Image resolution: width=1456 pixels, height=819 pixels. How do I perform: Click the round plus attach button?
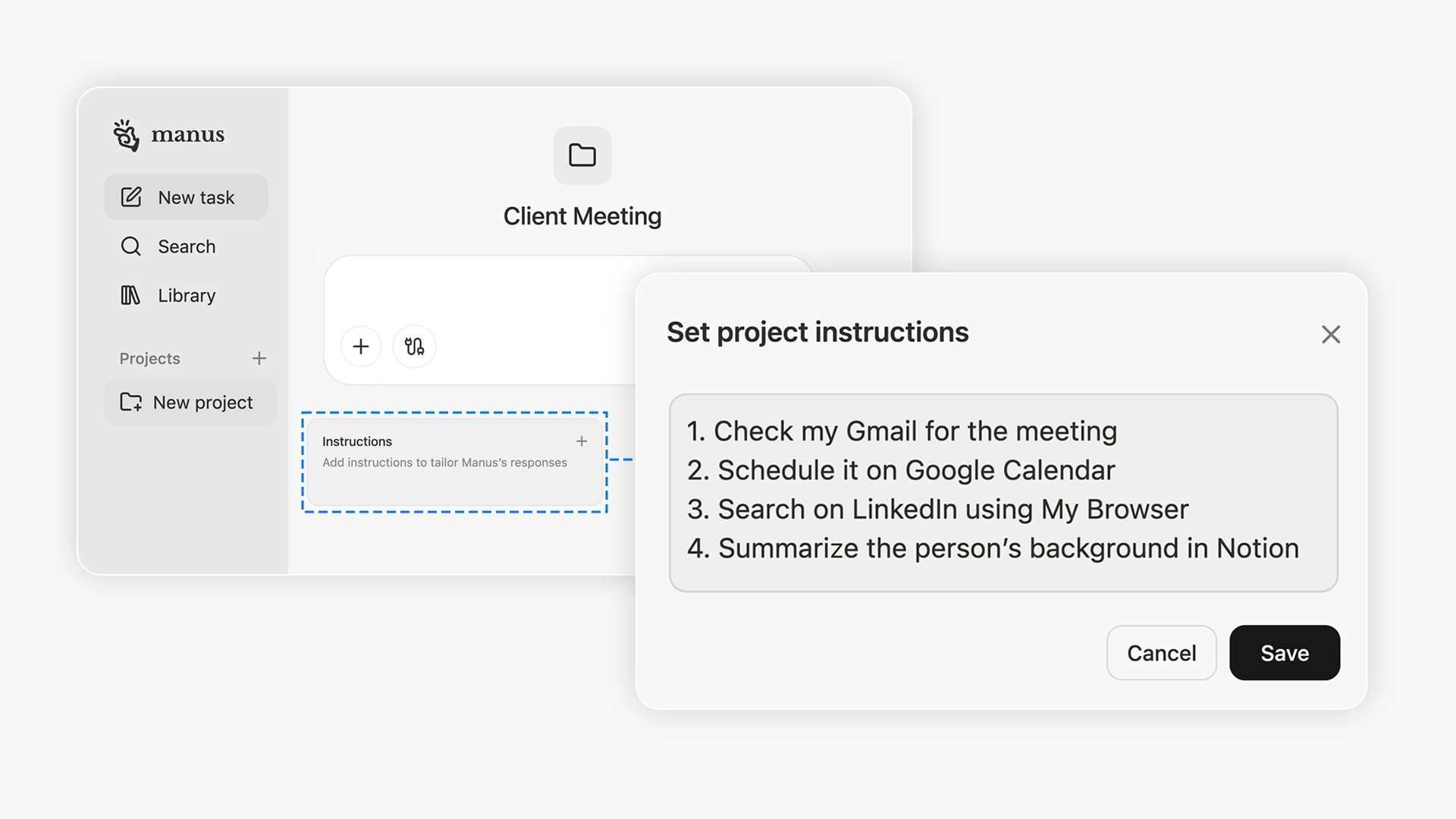361,347
